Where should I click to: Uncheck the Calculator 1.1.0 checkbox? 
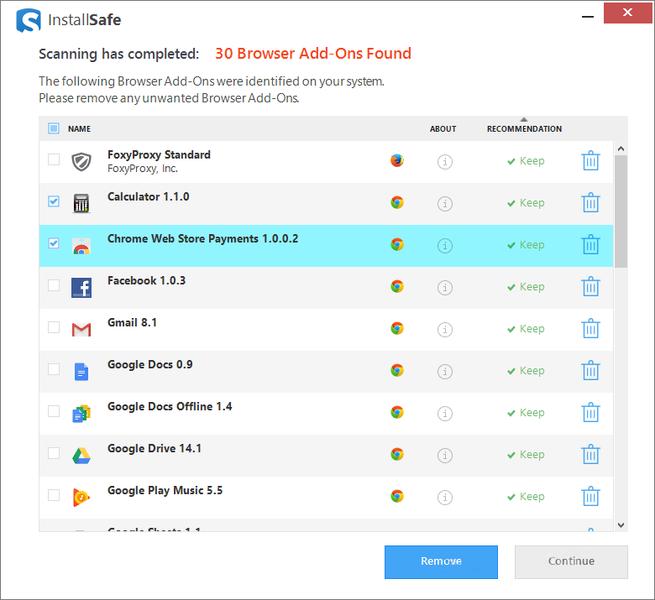(x=53, y=201)
